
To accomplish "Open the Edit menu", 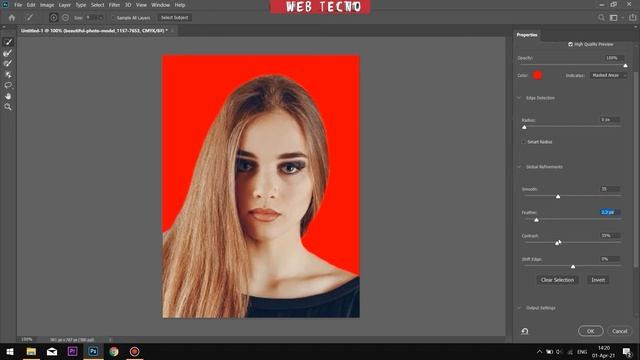I will click(x=31, y=5).
